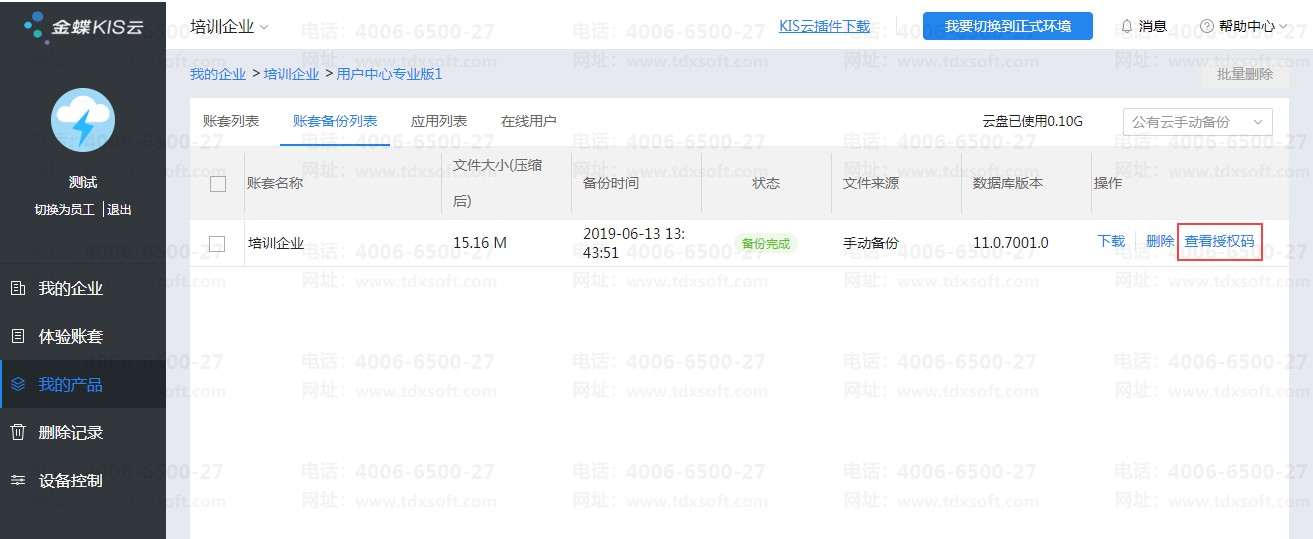Click the 体验账套 sidebar icon
The image size is (1313, 539).
click(17, 337)
